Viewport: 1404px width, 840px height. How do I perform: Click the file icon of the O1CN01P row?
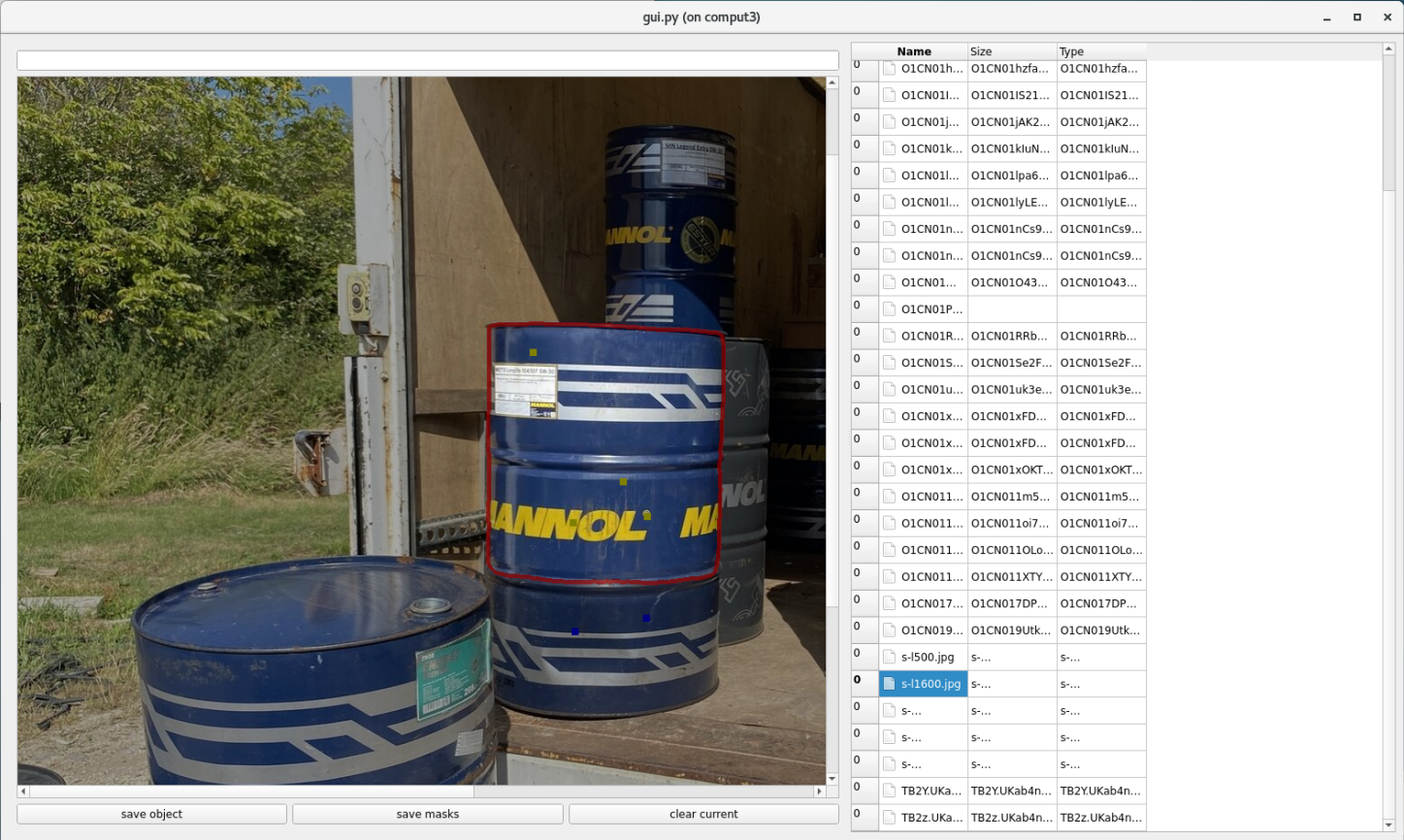889,309
